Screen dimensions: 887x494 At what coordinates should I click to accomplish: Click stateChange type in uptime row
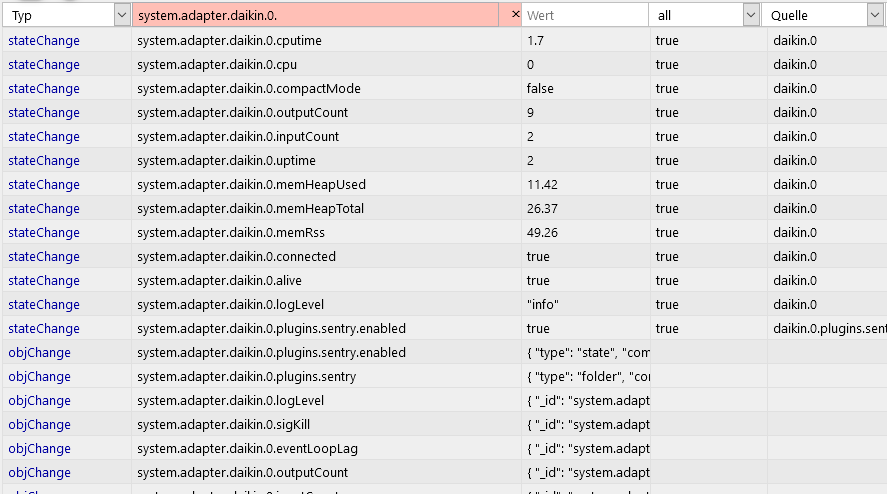tap(44, 161)
